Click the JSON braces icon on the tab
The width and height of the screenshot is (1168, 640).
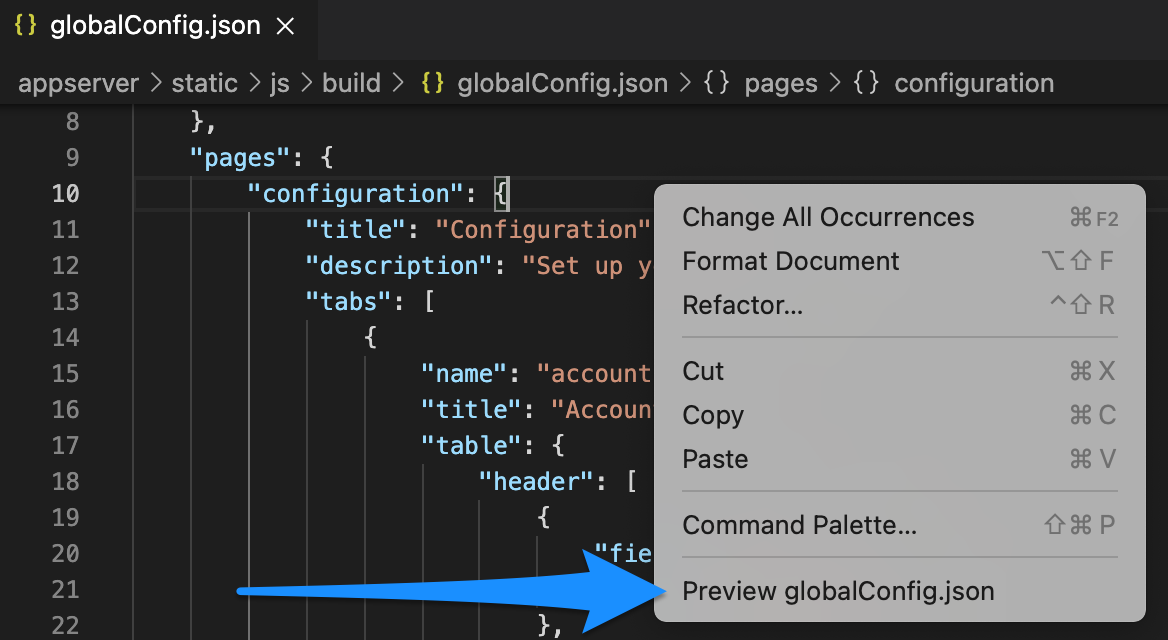pyautogui.click(x=25, y=25)
